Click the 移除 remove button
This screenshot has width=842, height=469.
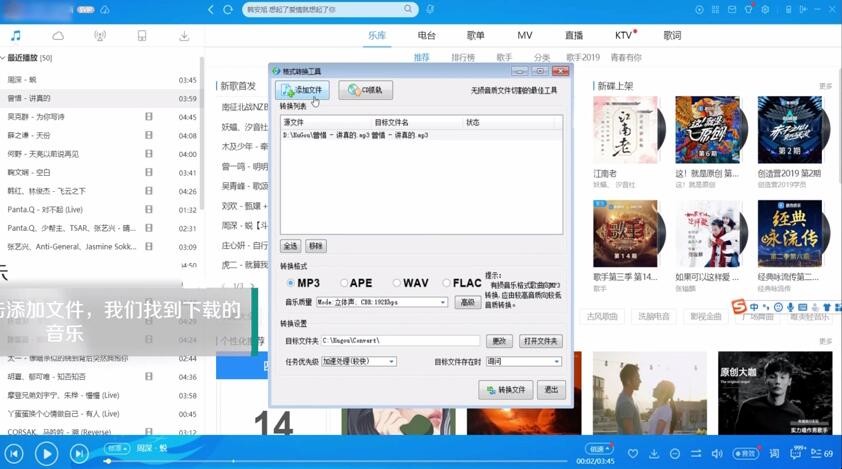[316, 246]
